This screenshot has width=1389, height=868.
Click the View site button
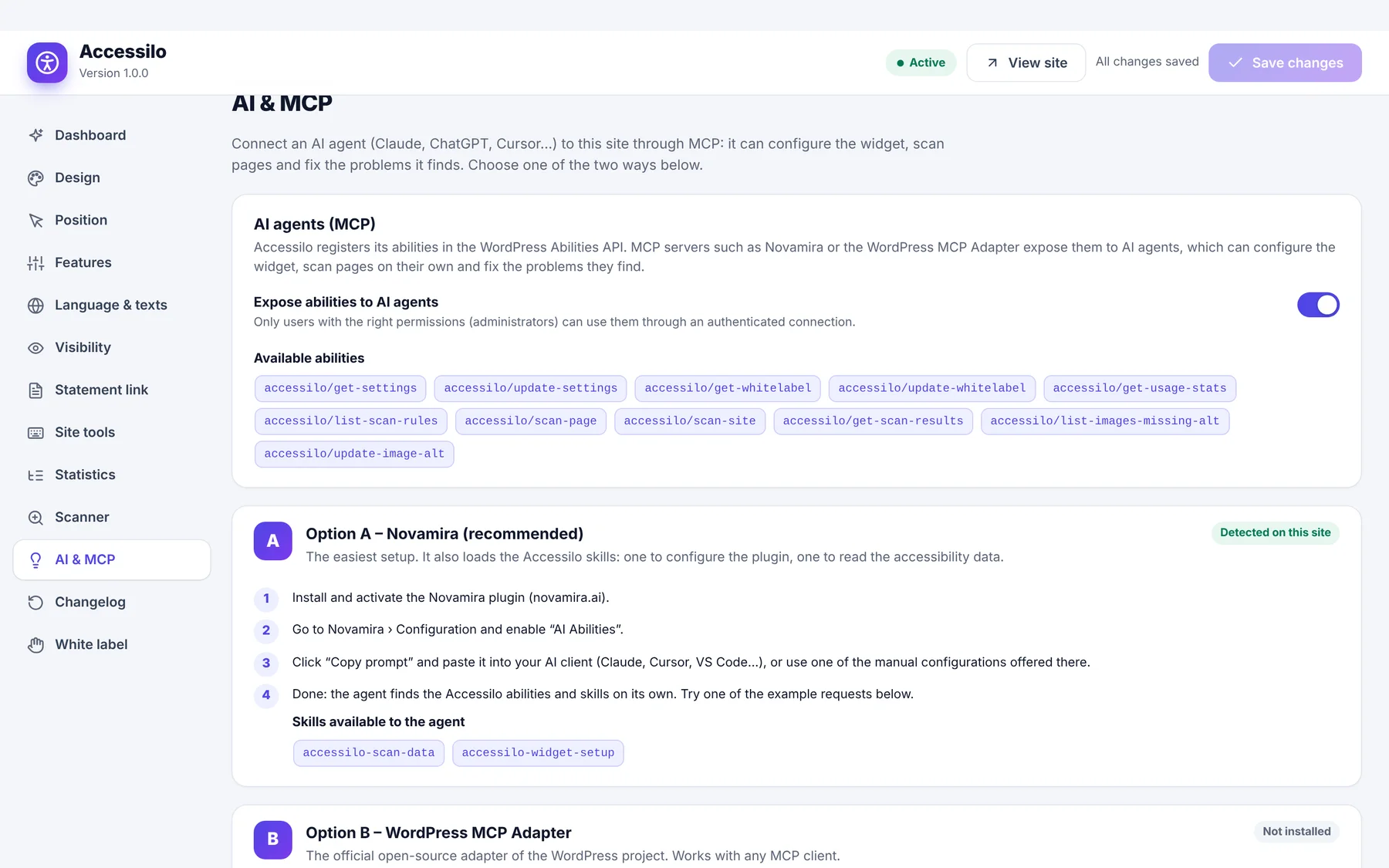click(x=1026, y=62)
